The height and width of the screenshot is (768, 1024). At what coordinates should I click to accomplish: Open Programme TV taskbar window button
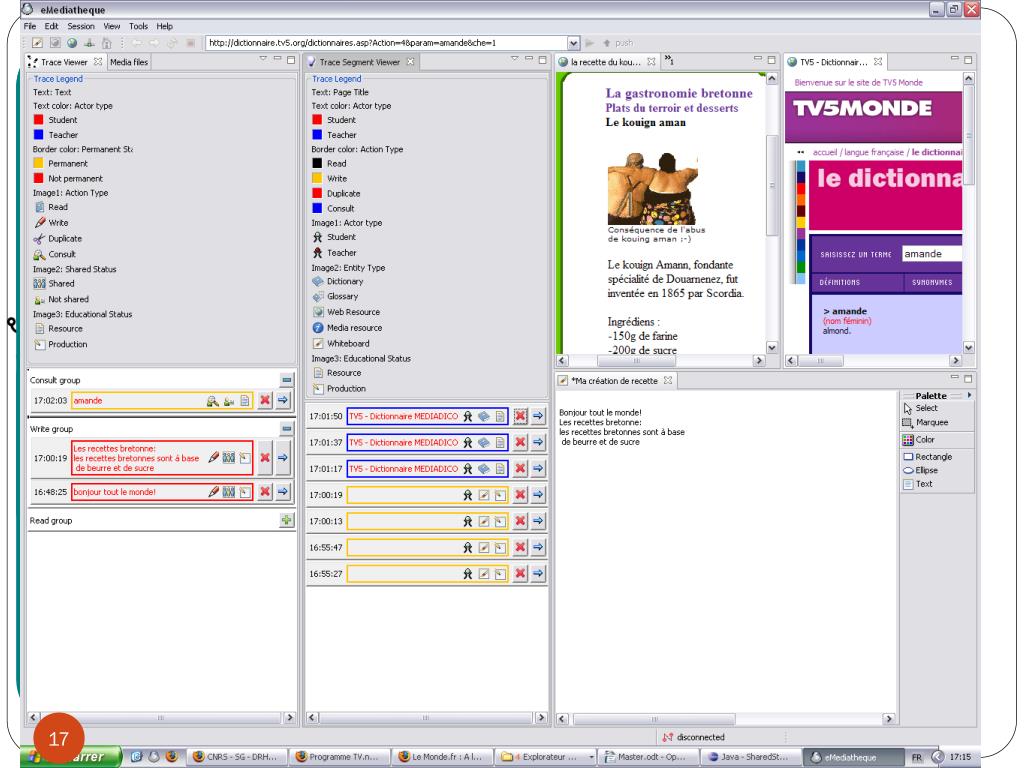pos(338,757)
